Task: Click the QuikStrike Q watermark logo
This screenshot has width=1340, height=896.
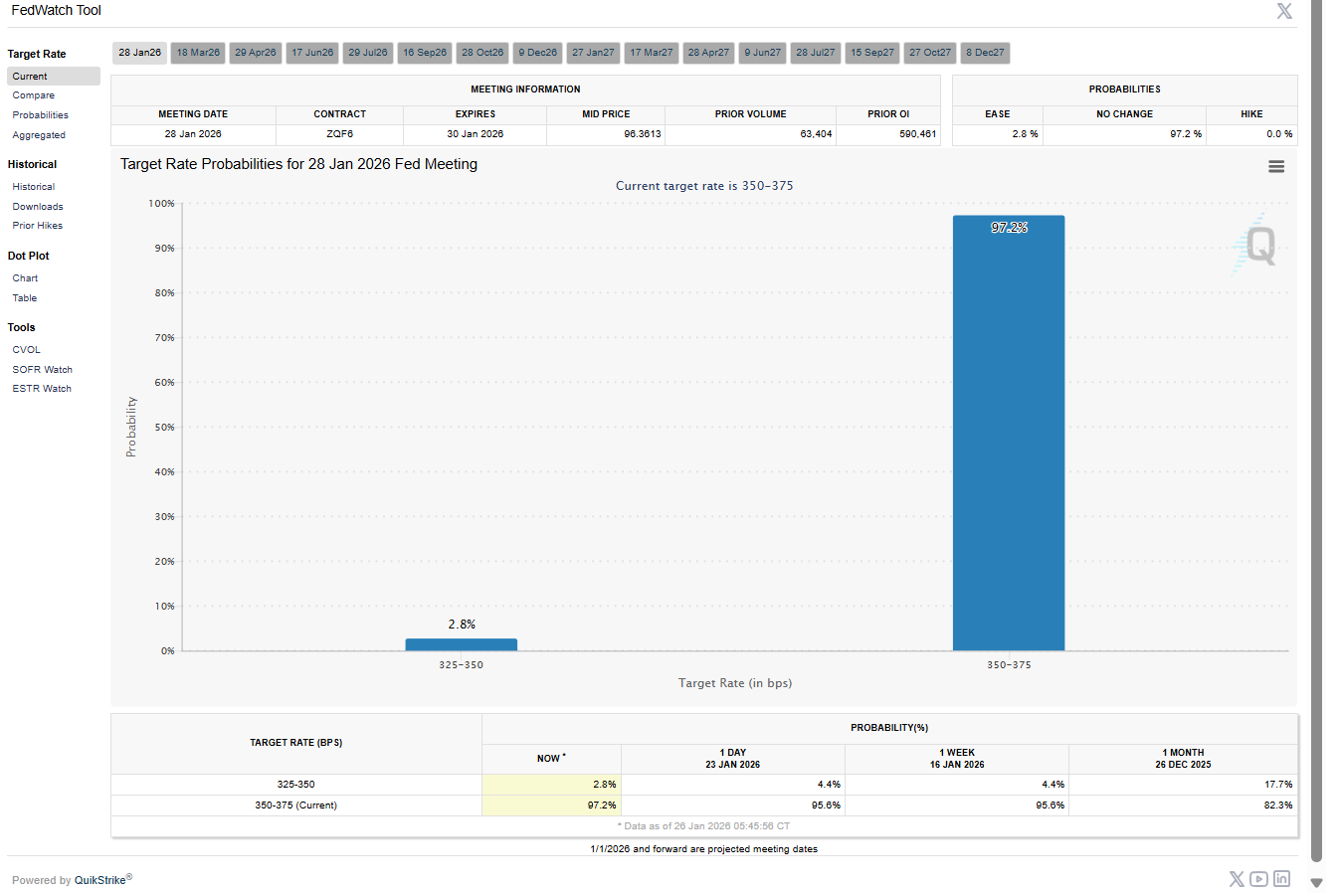Action: pos(1257,245)
